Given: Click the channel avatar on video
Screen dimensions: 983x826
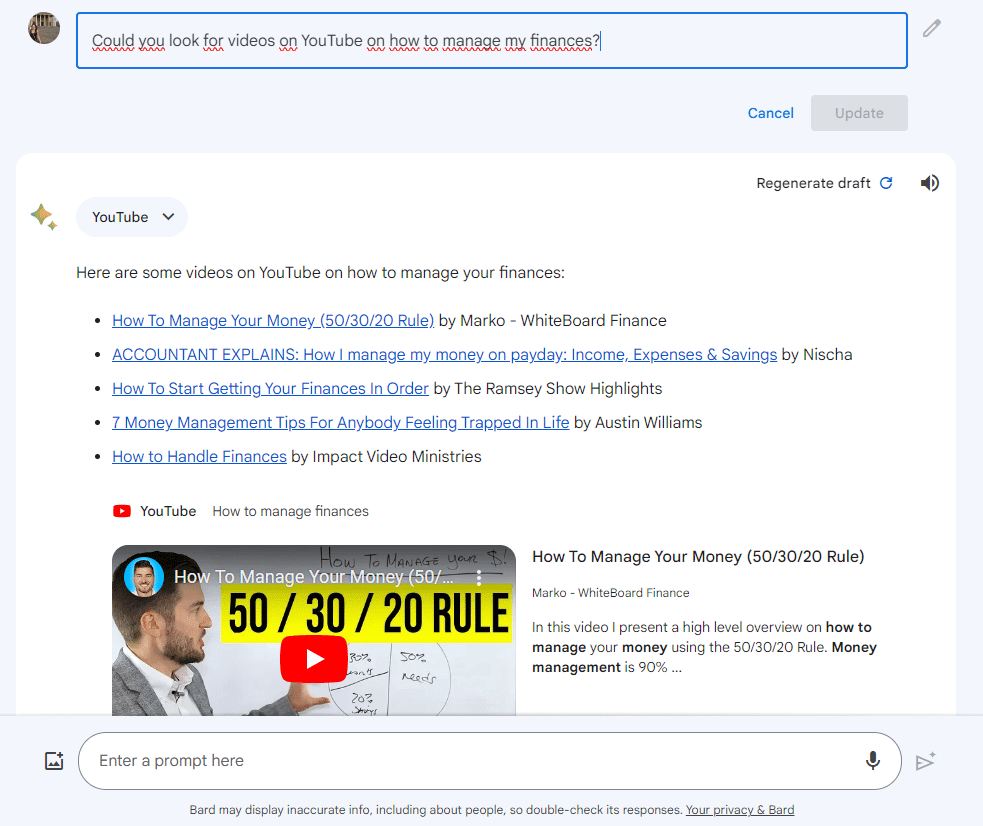Looking at the screenshot, I should (x=144, y=577).
